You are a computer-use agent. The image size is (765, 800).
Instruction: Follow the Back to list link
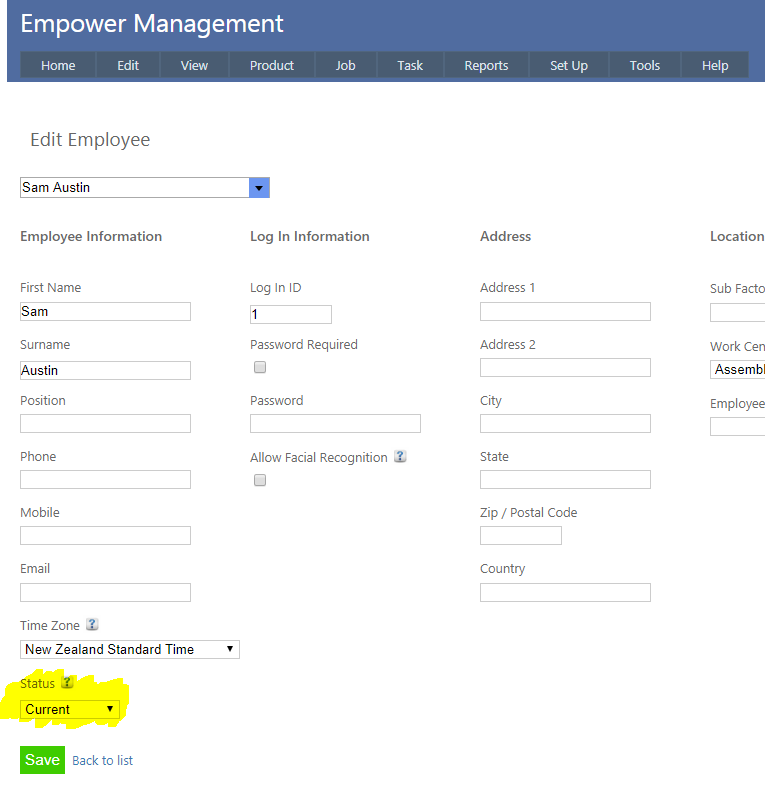point(102,760)
